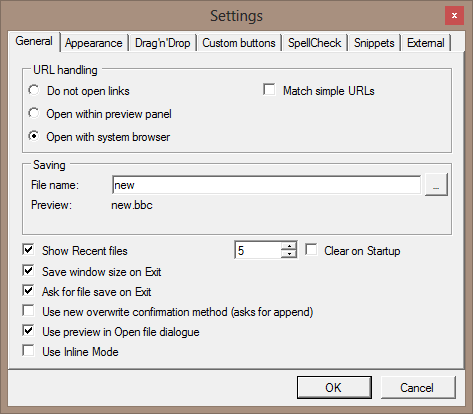Click the browse ellipsis button beside File name
The height and width of the screenshot is (414, 473).
pos(436,185)
